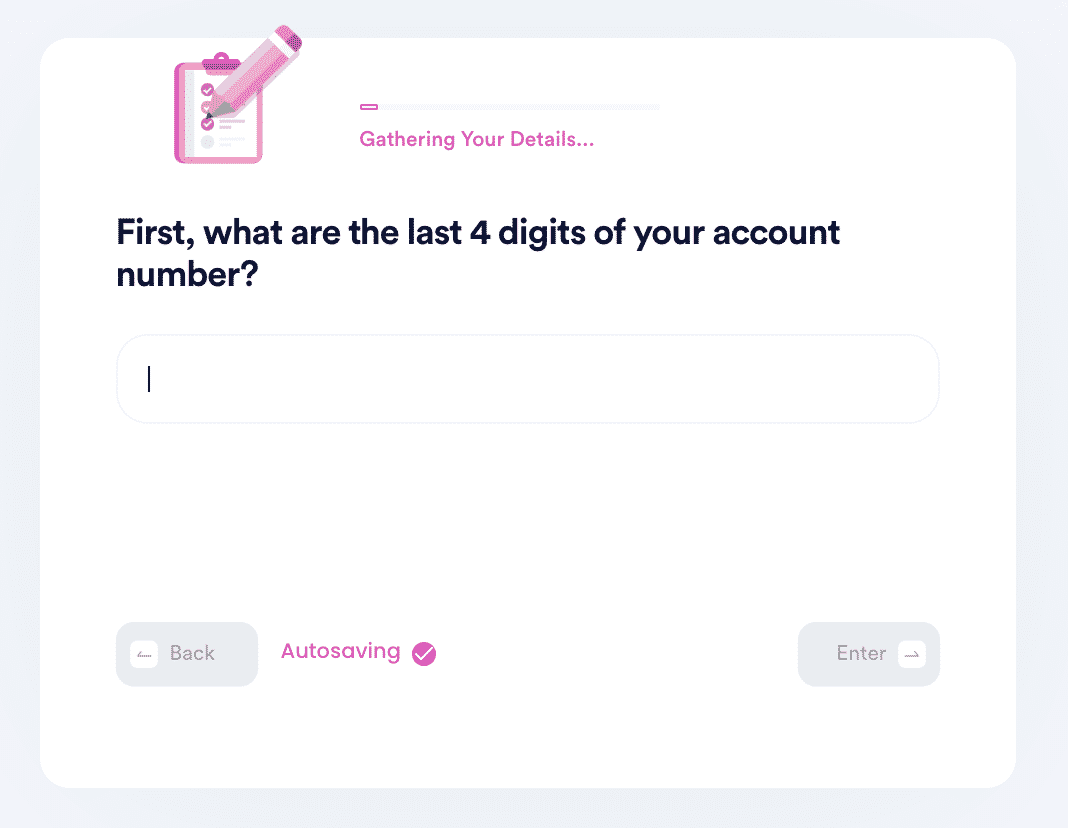Click the text cursor in the input box
The height and width of the screenshot is (828, 1068).
pyautogui.click(x=149, y=379)
